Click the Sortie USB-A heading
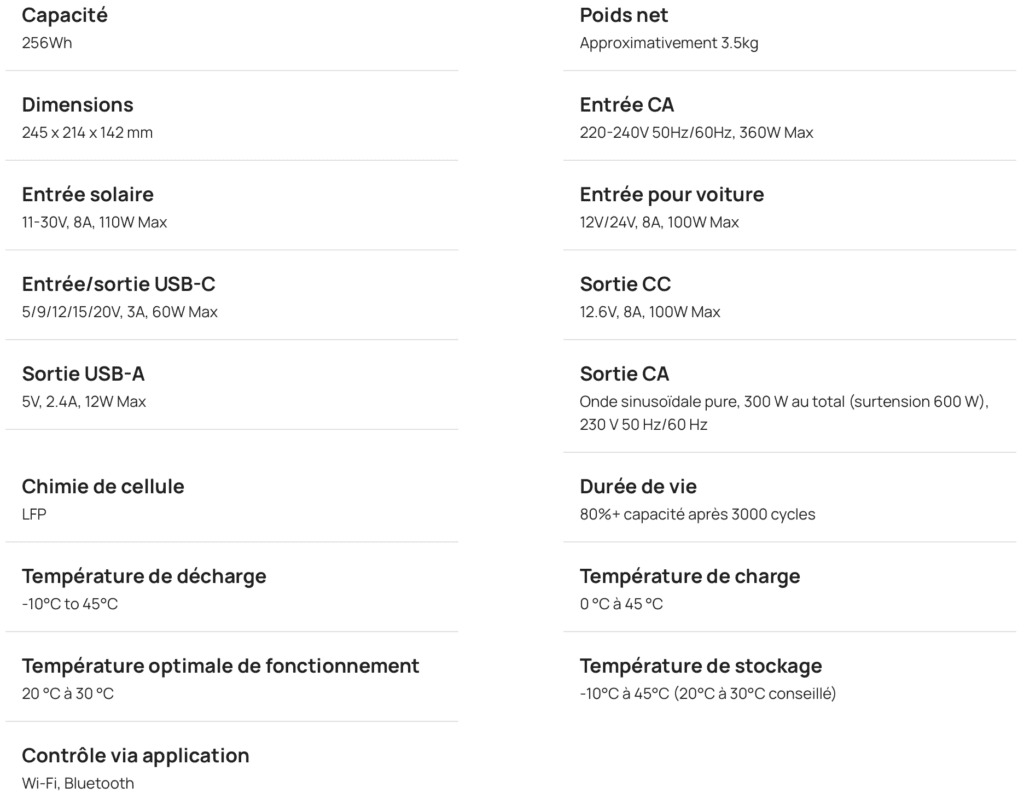The height and width of the screenshot is (805, 1024). 83,373
